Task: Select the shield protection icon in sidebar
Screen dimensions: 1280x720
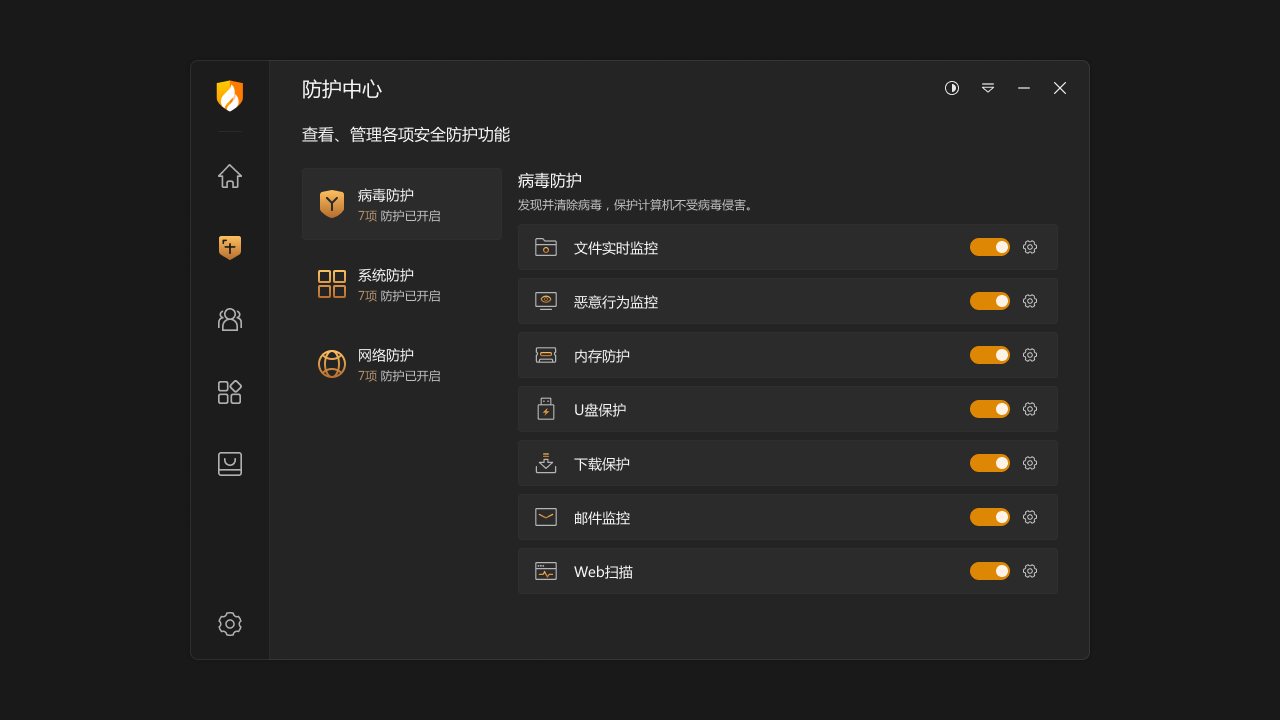Action: [x=229, y=247]
